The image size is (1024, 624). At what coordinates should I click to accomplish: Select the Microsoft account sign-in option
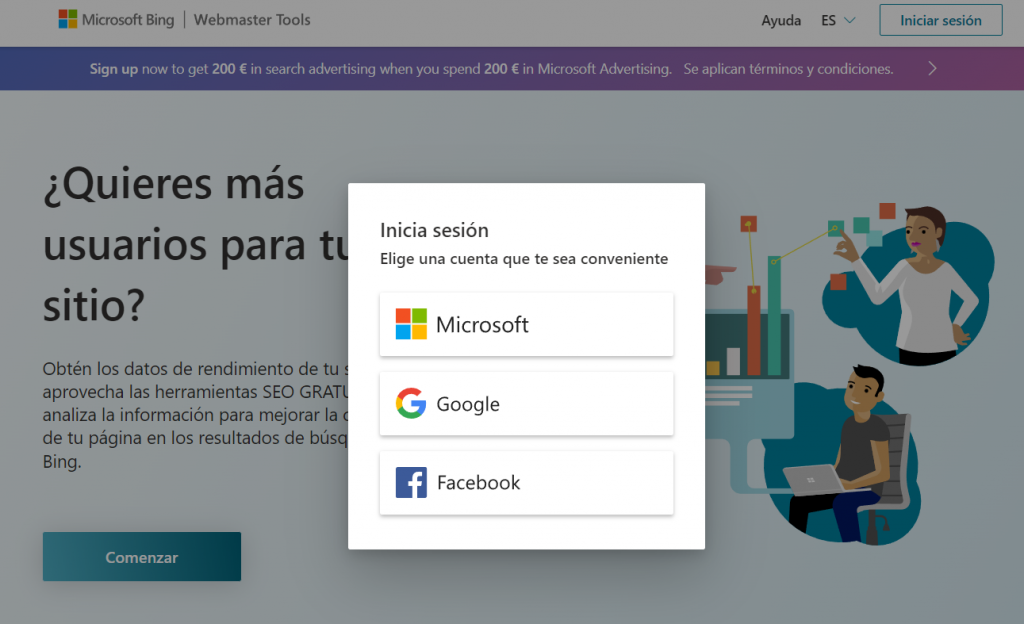(526, 324)
